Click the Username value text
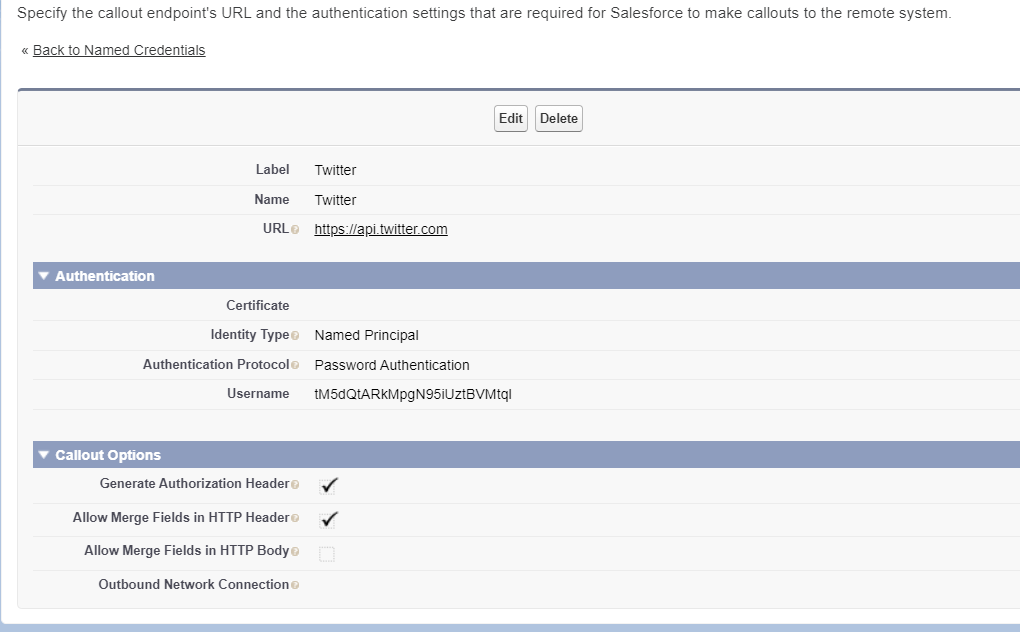1020x632 pixels. [x=413, y=394]
